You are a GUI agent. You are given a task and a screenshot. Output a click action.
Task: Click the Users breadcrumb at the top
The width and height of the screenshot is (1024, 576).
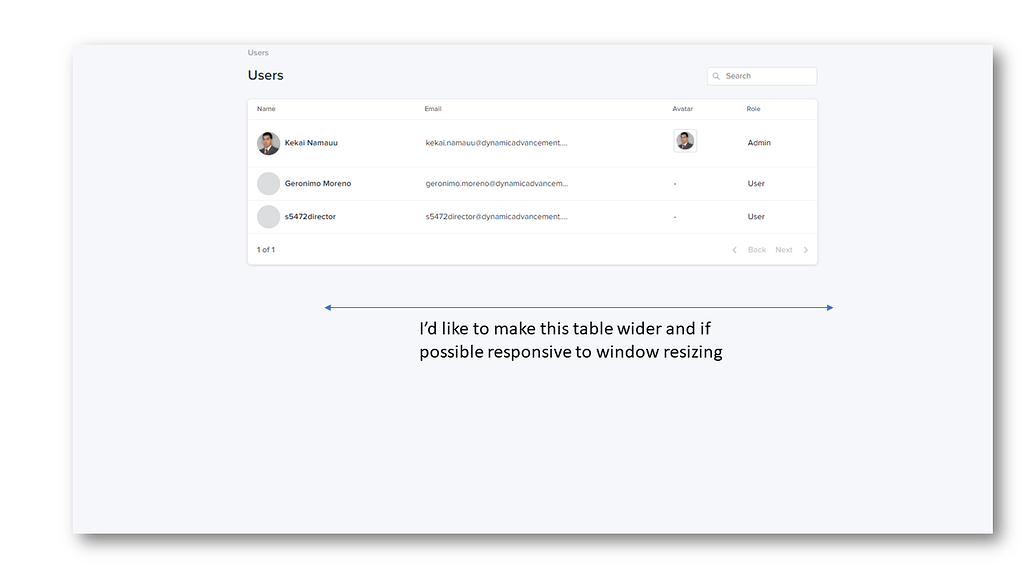tap(257, 52)
